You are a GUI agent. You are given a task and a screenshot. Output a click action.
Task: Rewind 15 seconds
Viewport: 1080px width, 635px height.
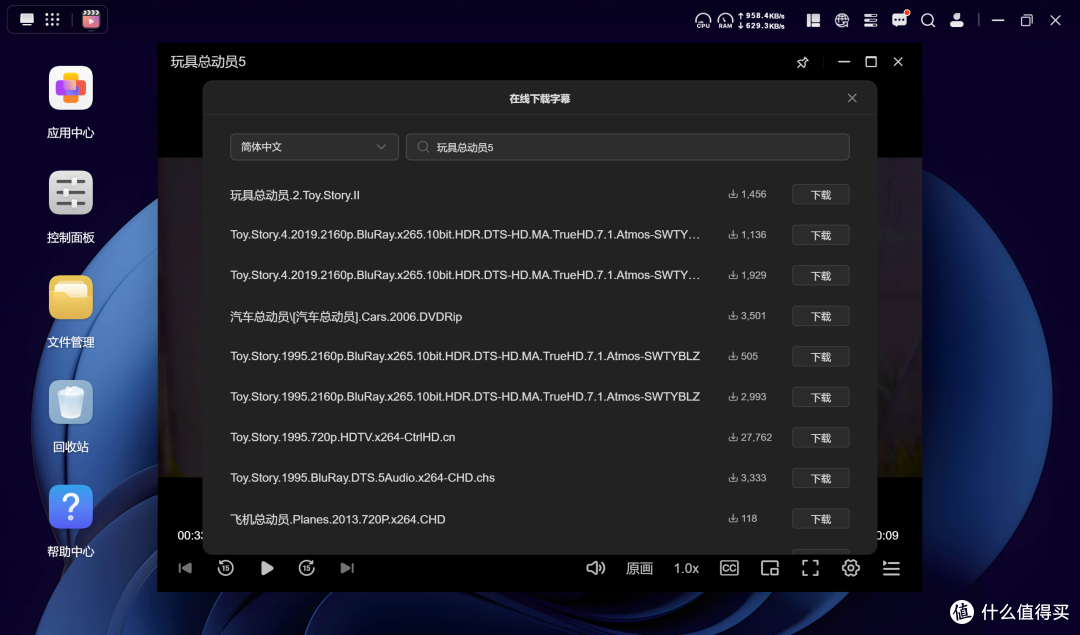(226, 568)
